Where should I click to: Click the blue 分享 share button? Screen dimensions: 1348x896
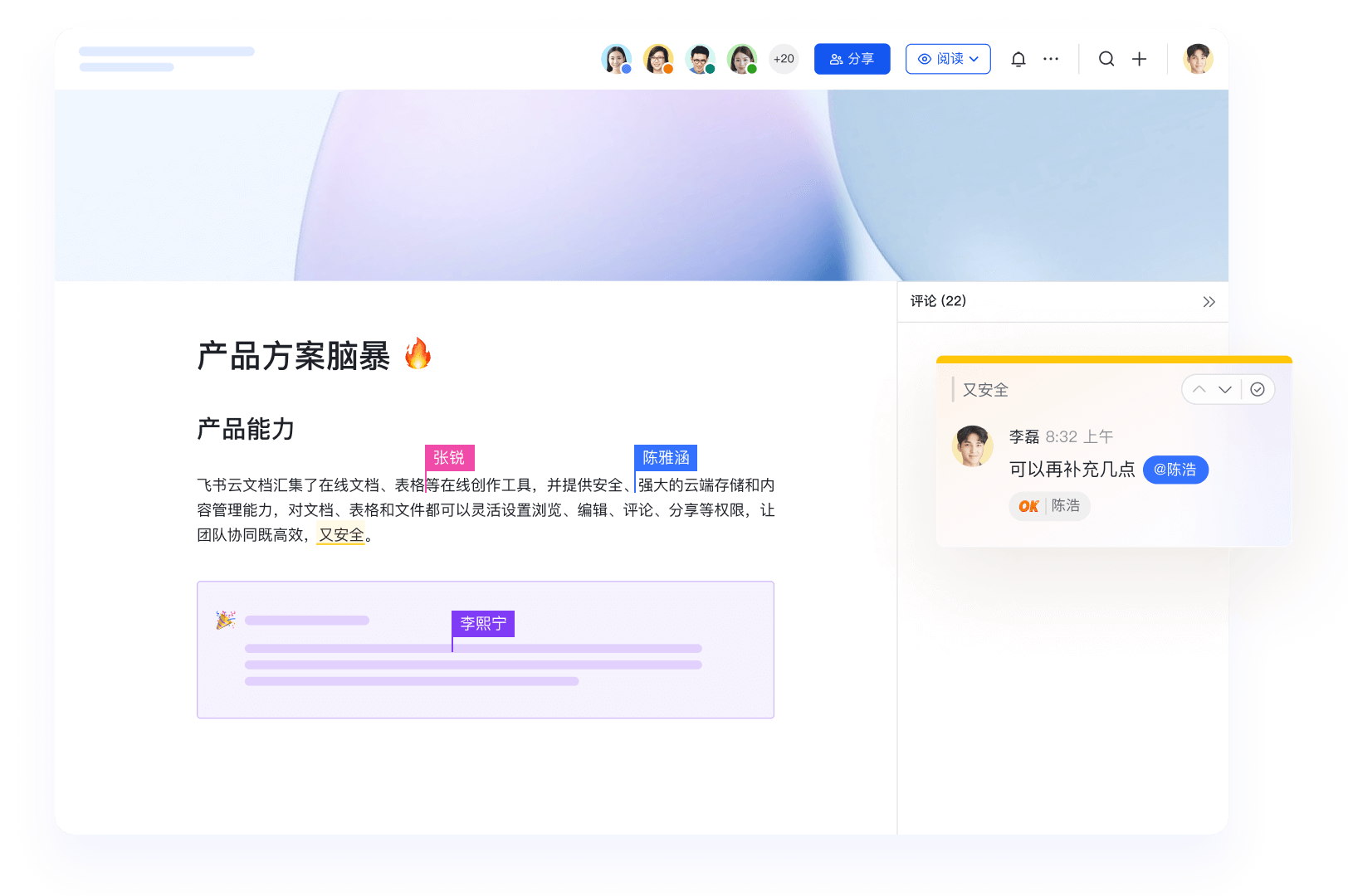tap(852, 58)
